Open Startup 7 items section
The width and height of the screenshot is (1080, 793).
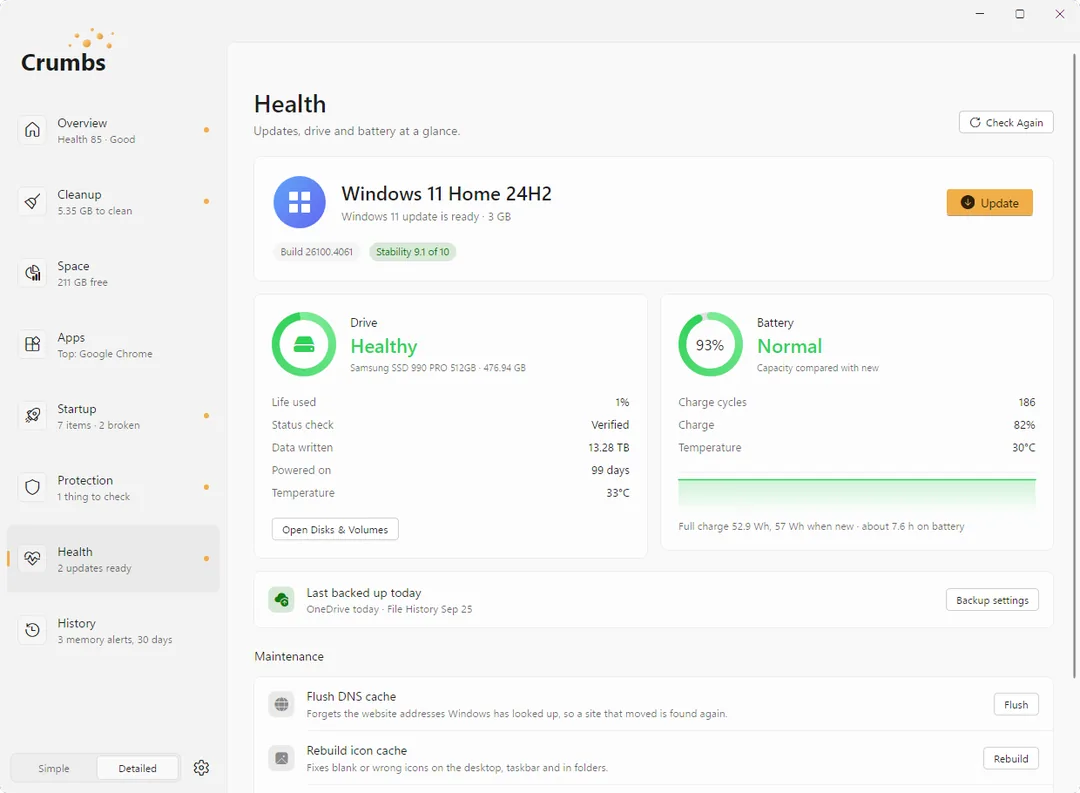(113, 416)
